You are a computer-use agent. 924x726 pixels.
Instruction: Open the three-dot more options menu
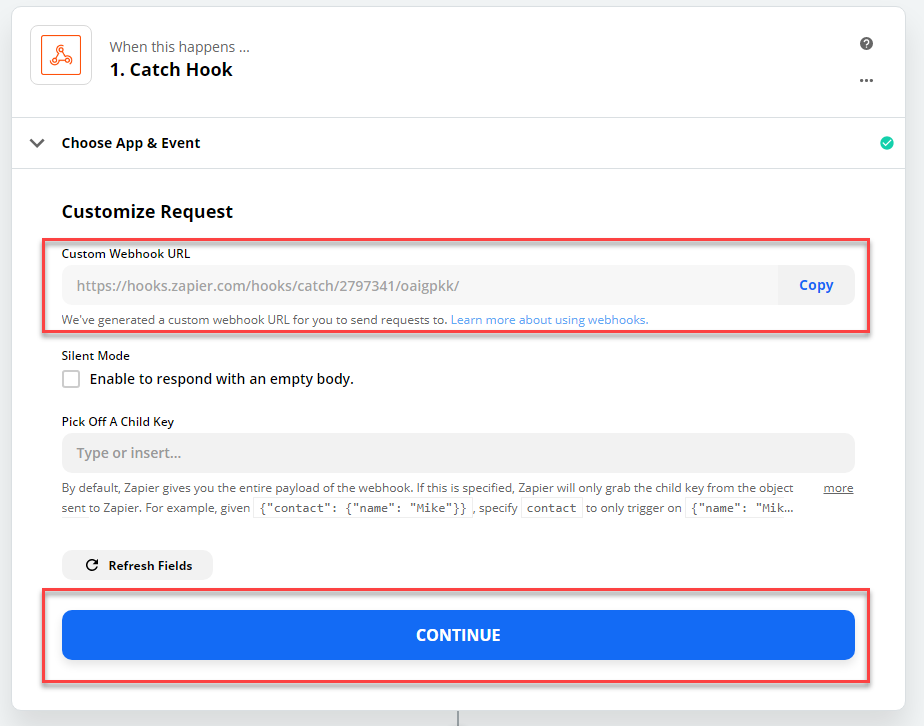(866, 80)
